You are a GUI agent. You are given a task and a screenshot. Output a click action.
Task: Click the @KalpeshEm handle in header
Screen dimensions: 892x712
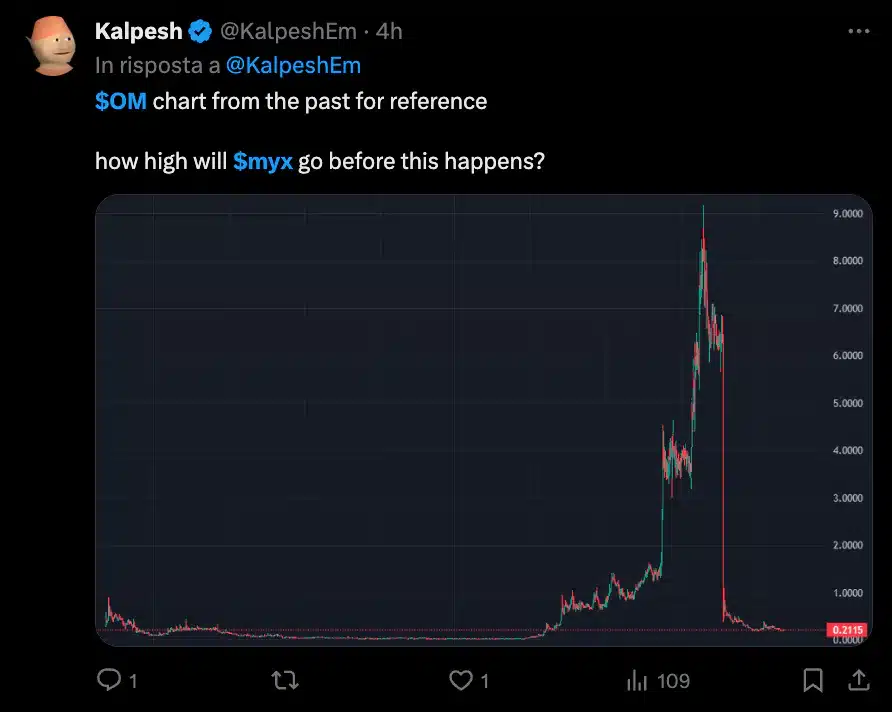point(288,32)
